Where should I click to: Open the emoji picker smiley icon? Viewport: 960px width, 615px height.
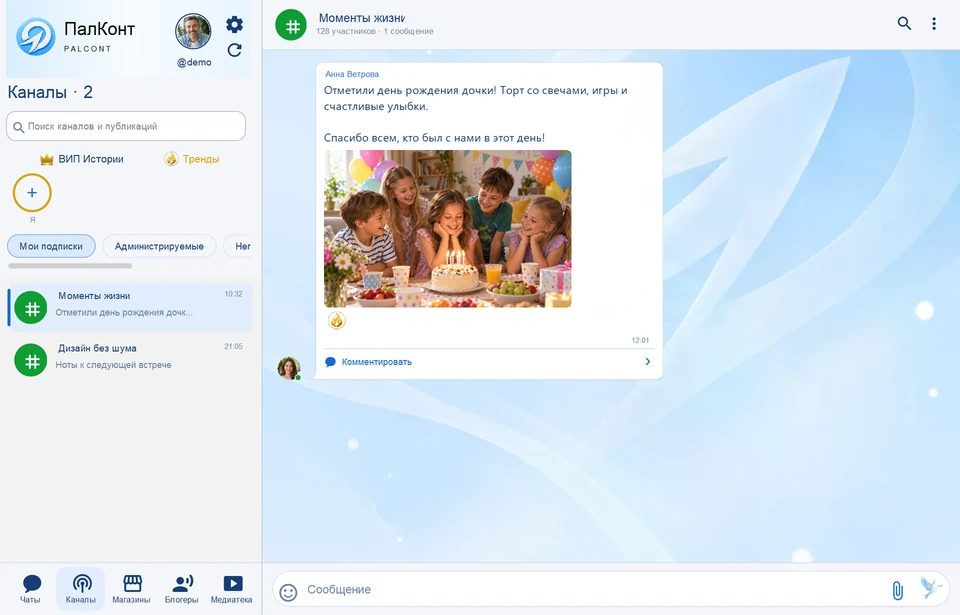coord(288,592)
